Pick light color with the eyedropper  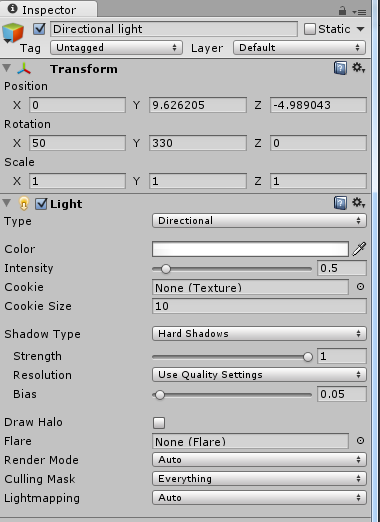coord(359,249)
